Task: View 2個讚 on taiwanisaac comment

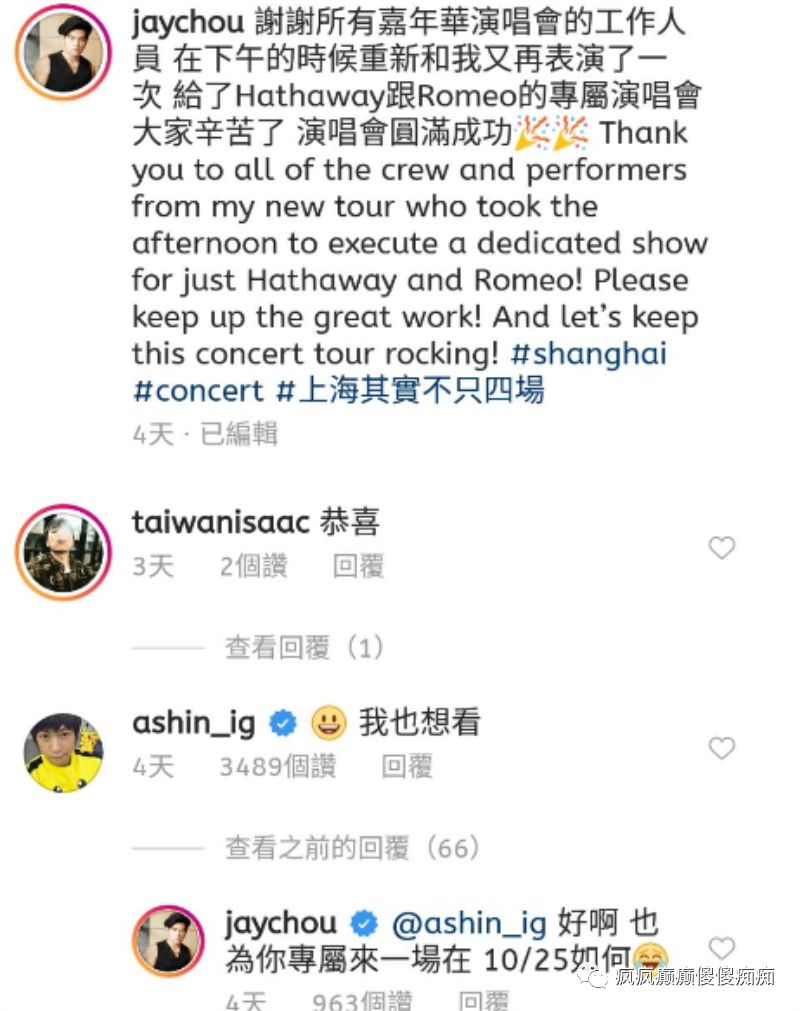Action: [253, 566]
